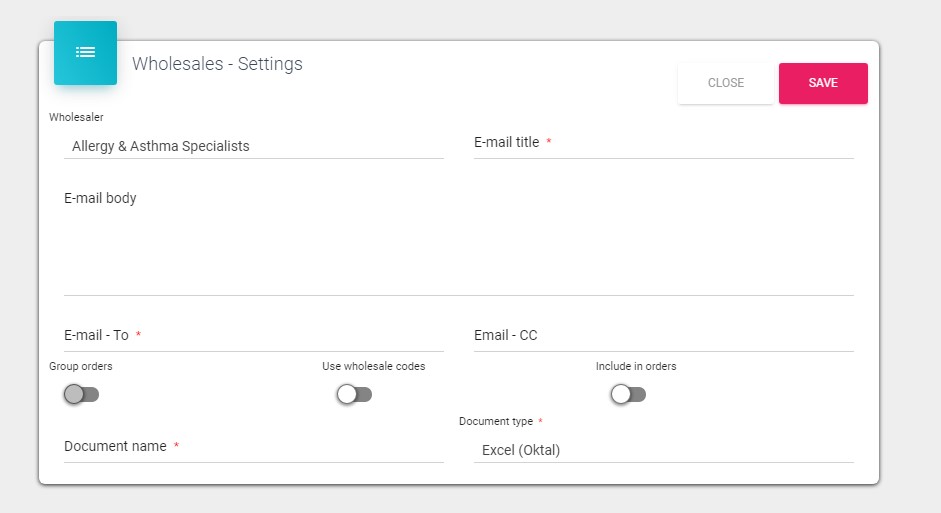This screenshot has width=941, height=513.
Task: Expand the Document type dropdown showing Excel (Oktal)
Action: pos(663,450)
